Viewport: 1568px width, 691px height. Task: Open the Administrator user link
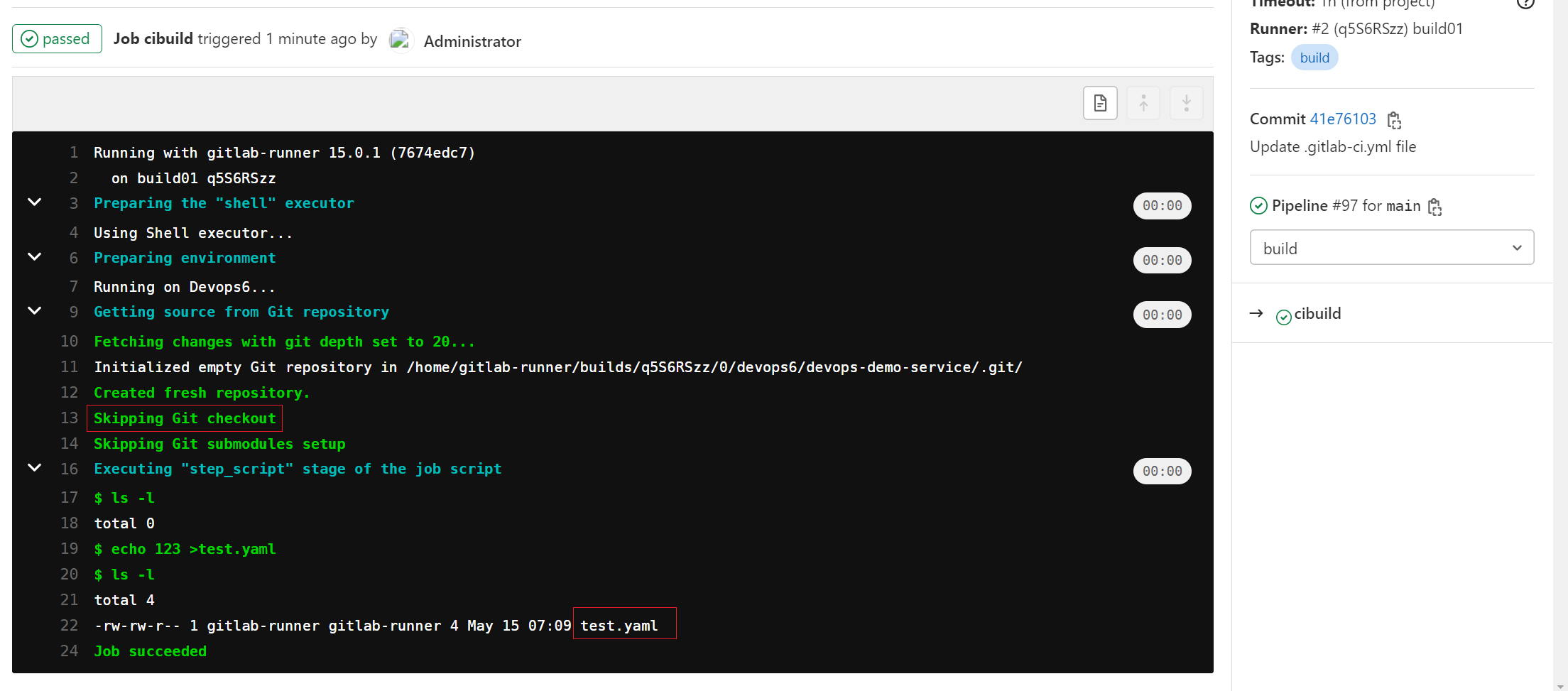[472, 41]
